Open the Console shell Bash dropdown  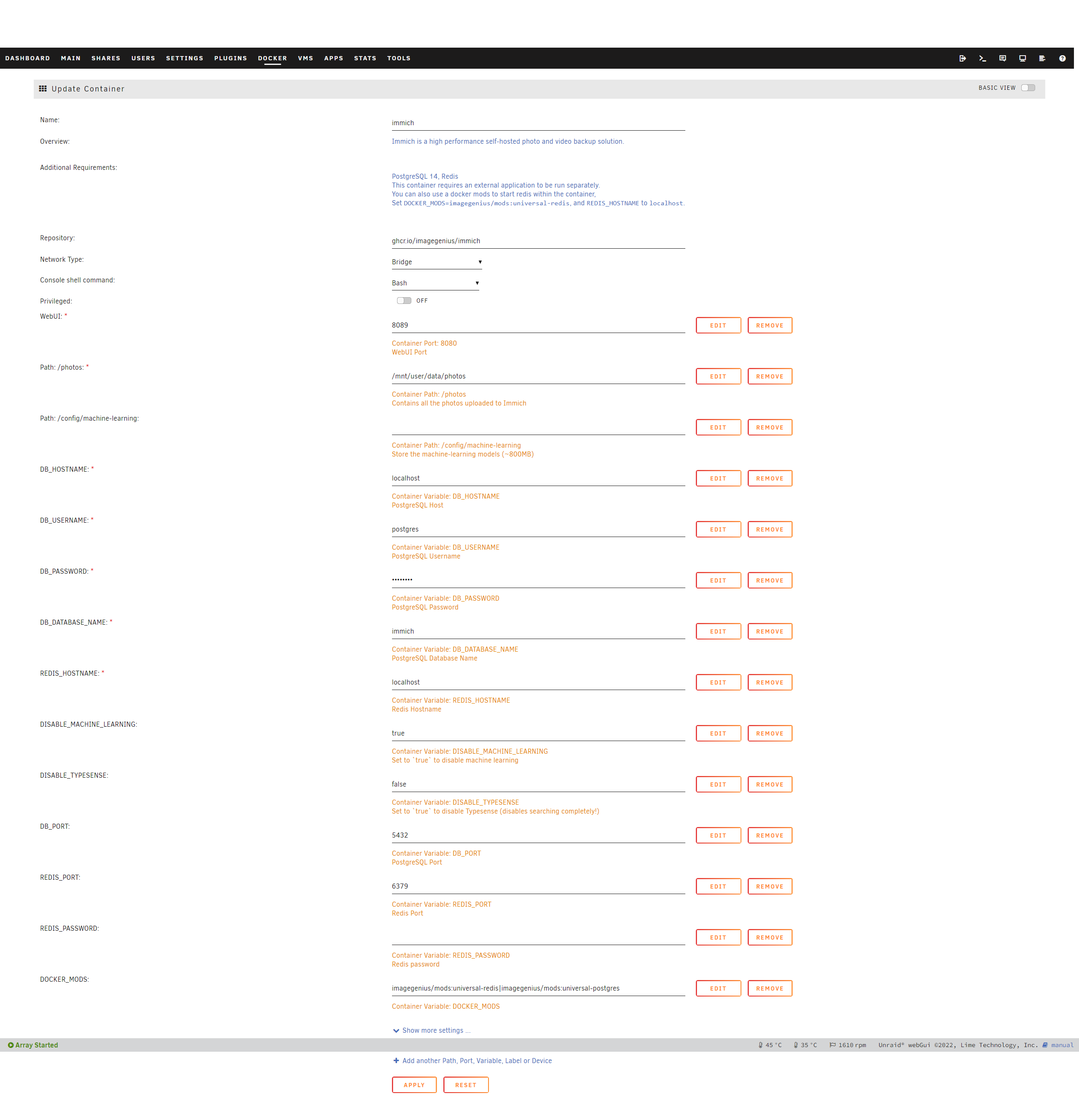(x=435, y=283)
